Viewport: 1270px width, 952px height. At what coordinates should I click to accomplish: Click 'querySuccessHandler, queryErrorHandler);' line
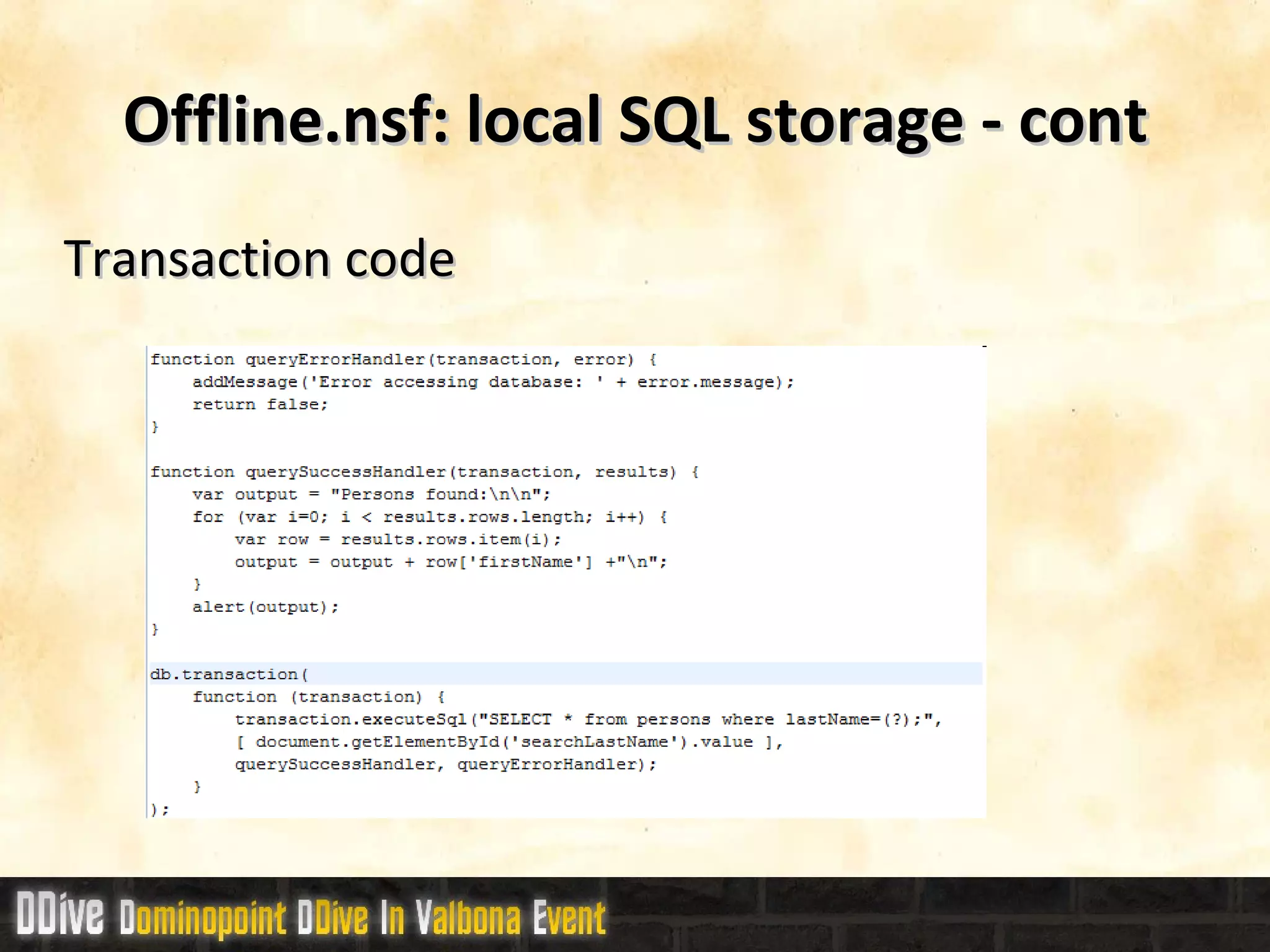445,765
